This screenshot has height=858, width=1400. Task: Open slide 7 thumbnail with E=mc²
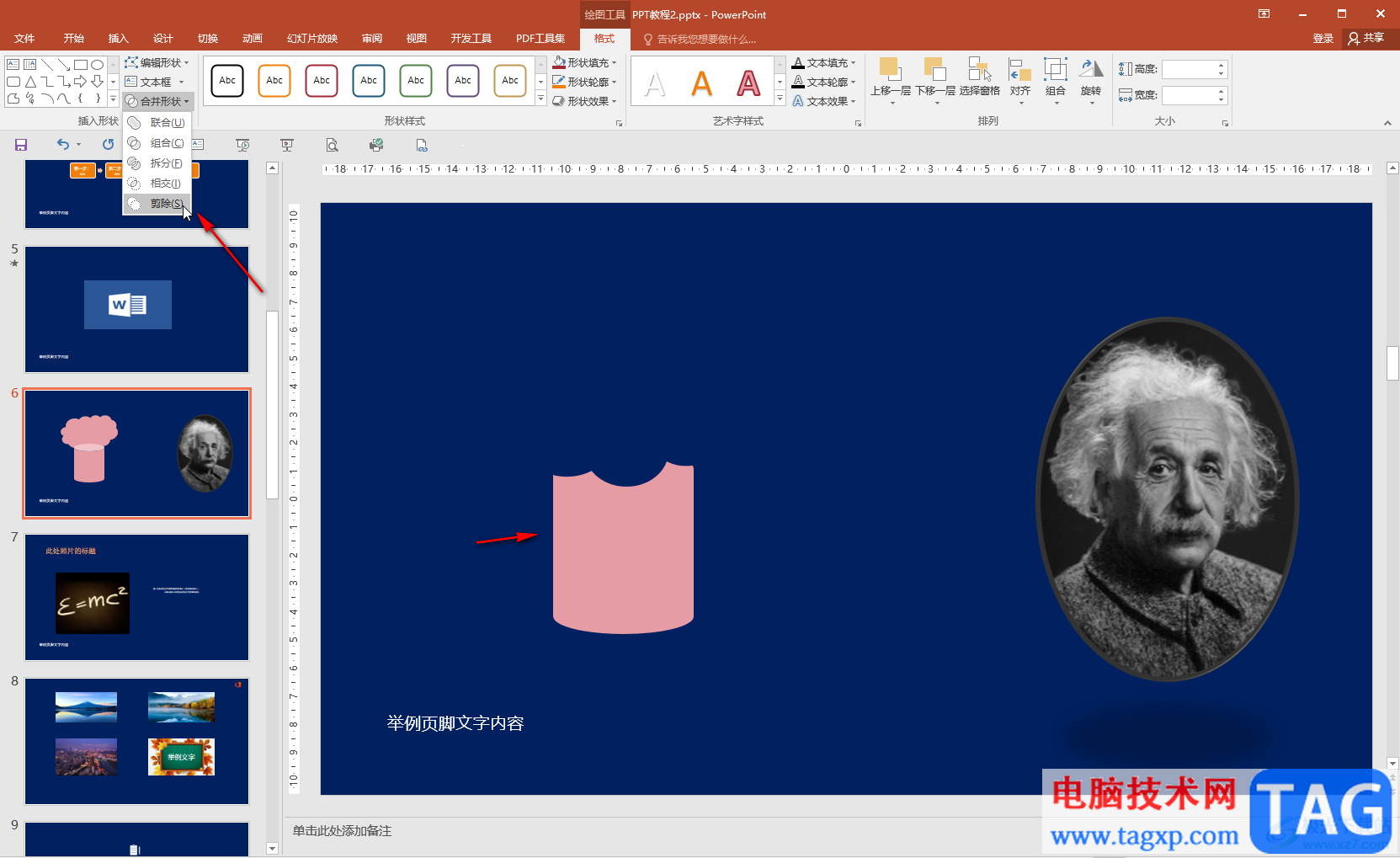click(136, 597)
